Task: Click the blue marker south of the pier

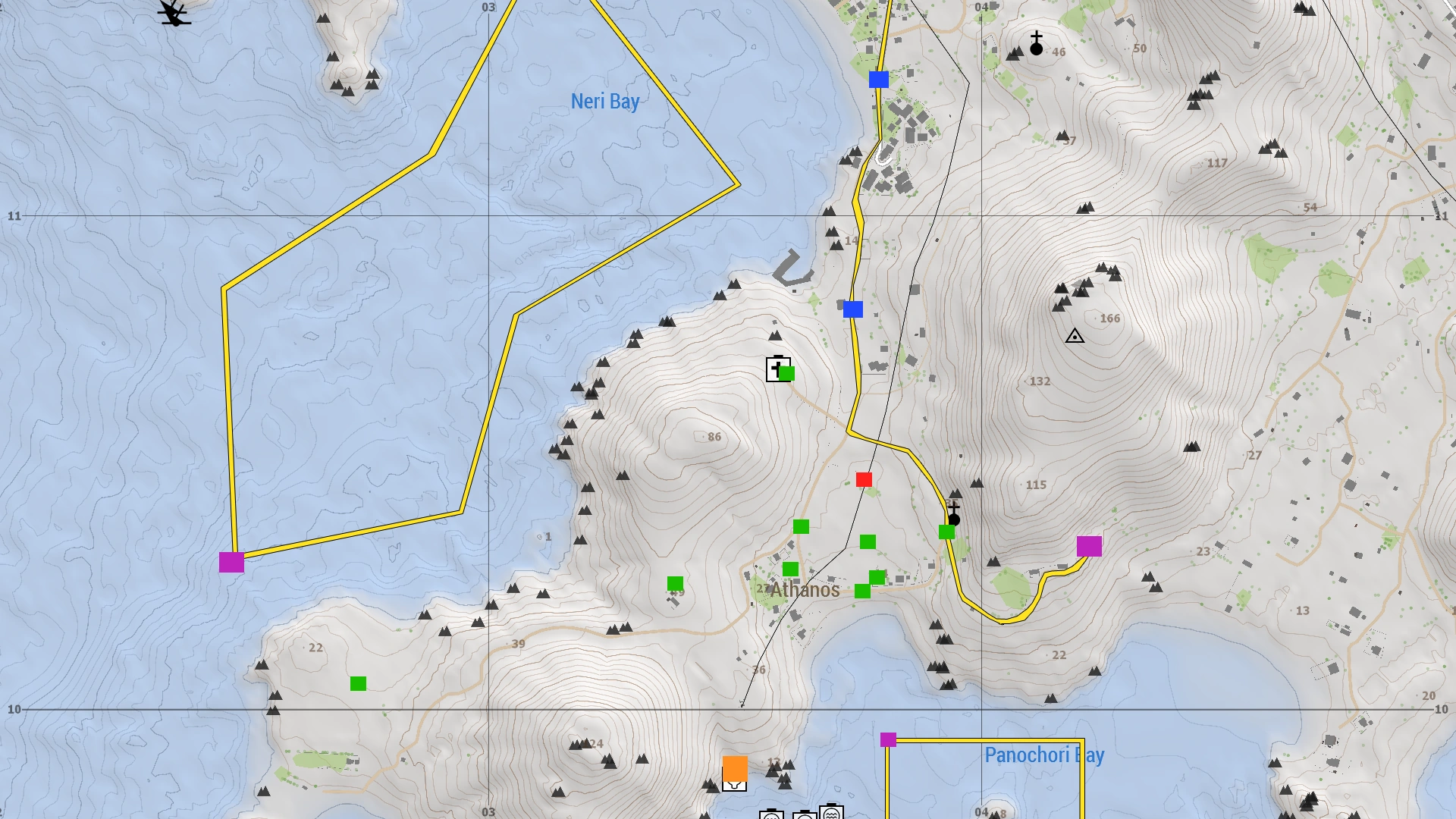Action: pos(853,309)
